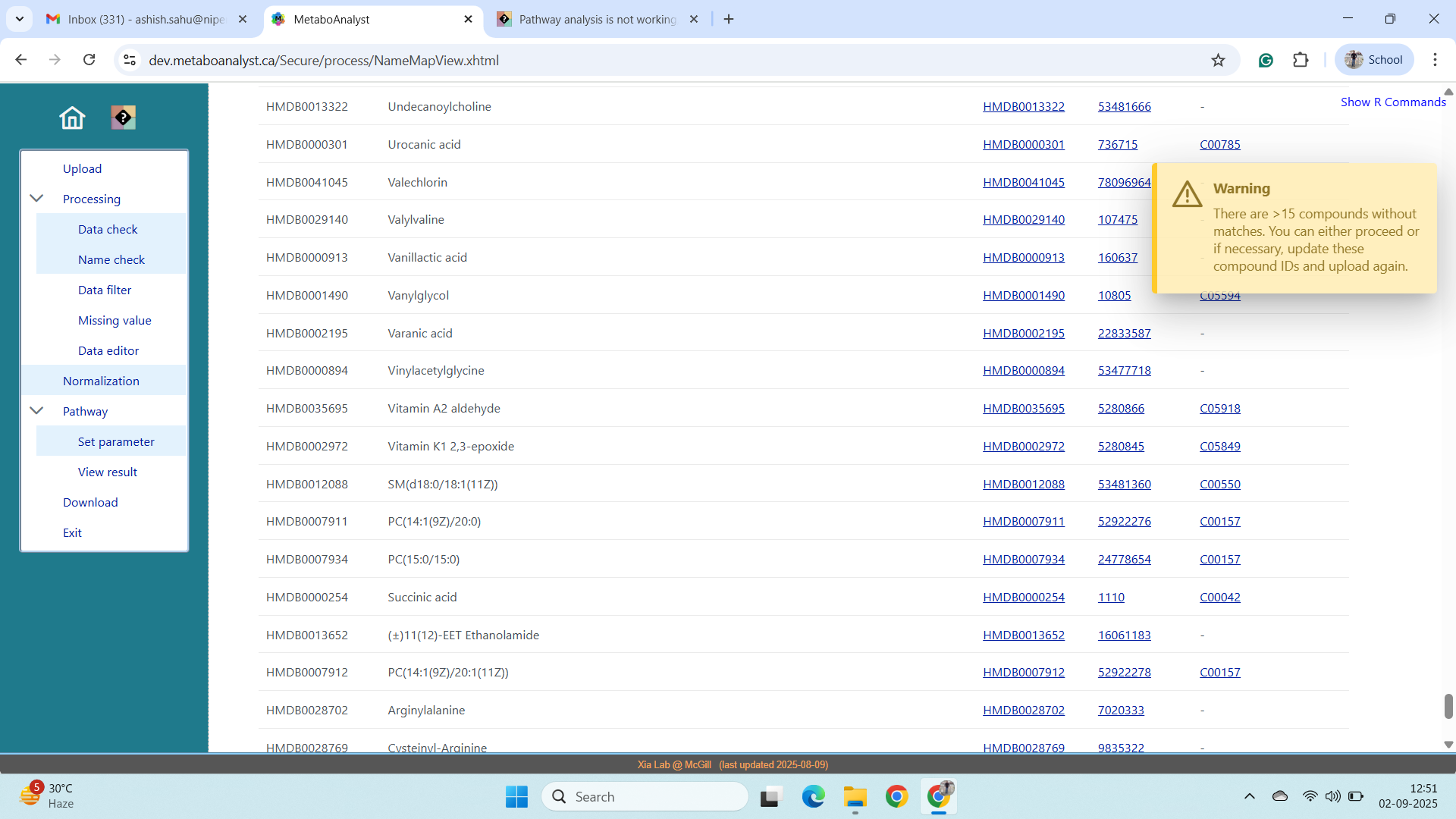Switch to Pathway analysis is not working tab

click(598, 19)
